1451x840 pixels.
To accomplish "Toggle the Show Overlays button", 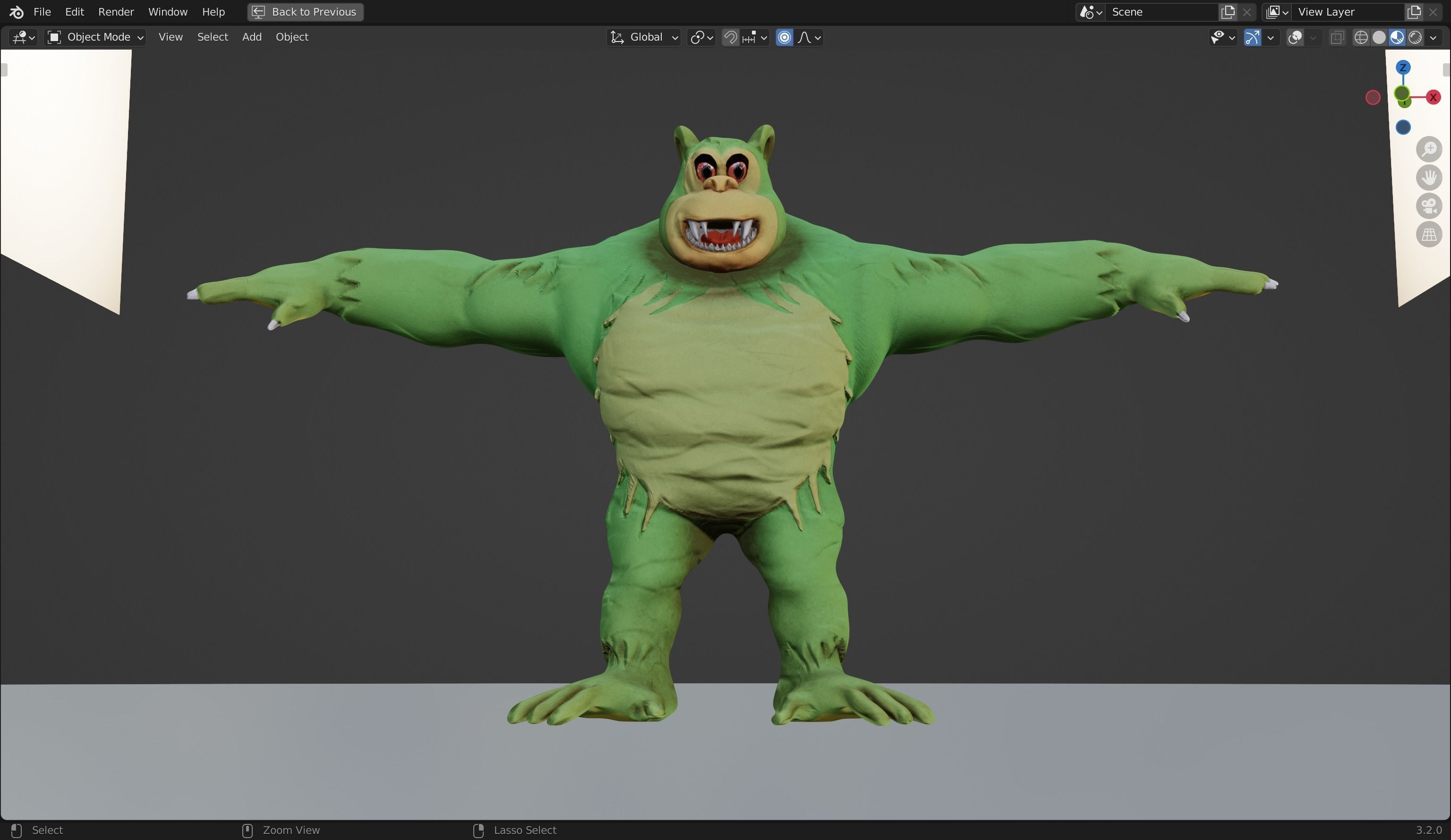I will 1295,37.
